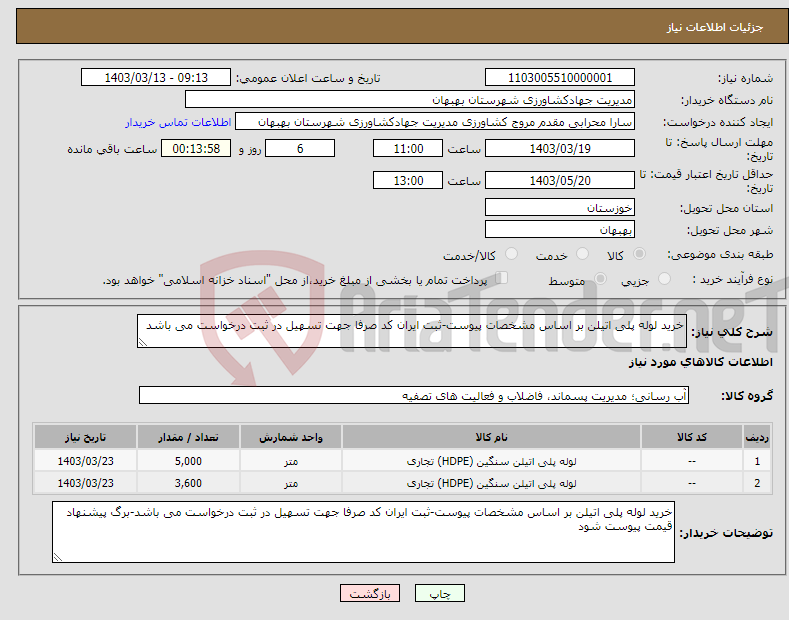The image size is (789, 620).
Task: Click the remaining days field showing 6
Action: (300, 148)
